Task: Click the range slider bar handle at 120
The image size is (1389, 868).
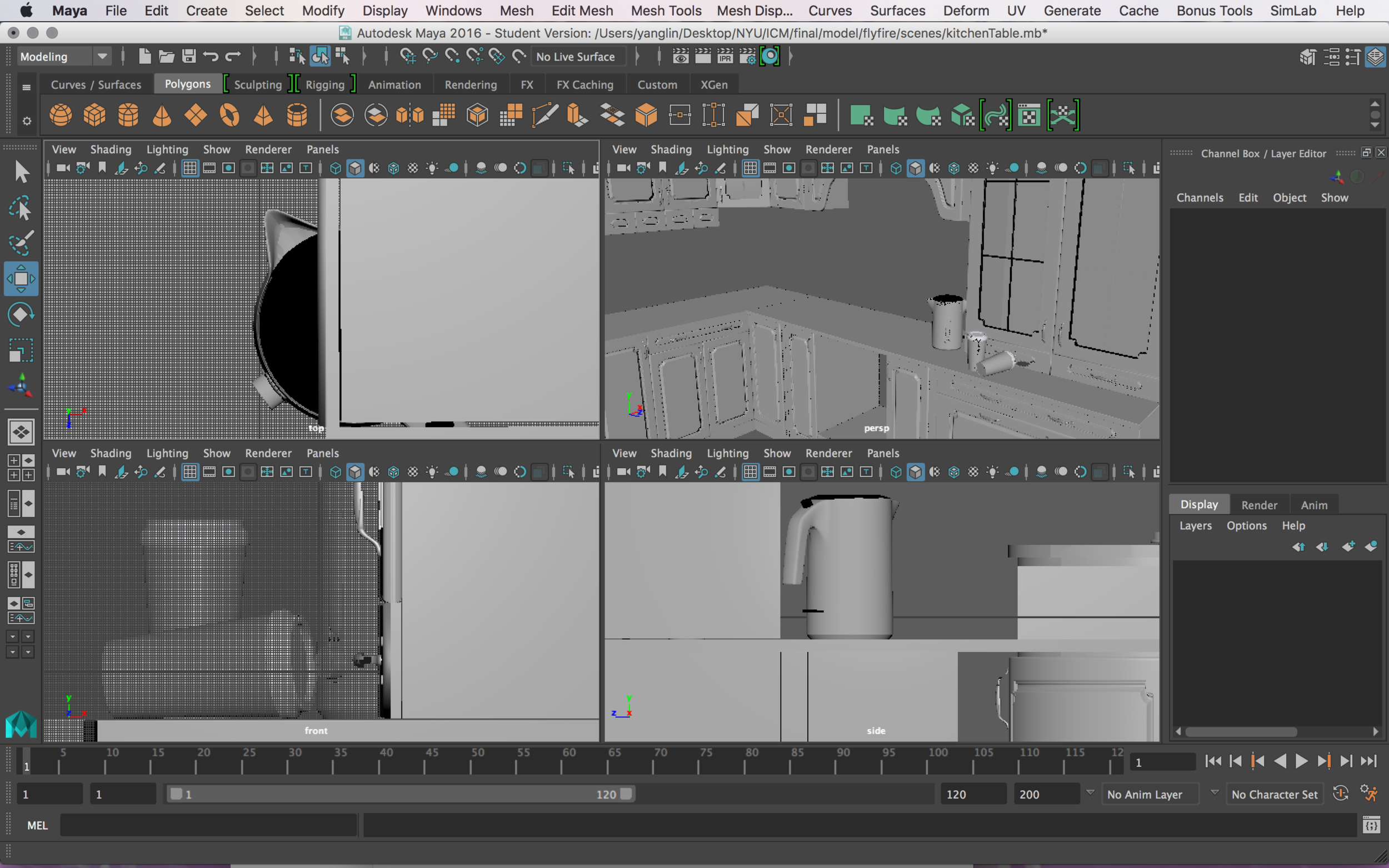Action: tap(627, 794)
